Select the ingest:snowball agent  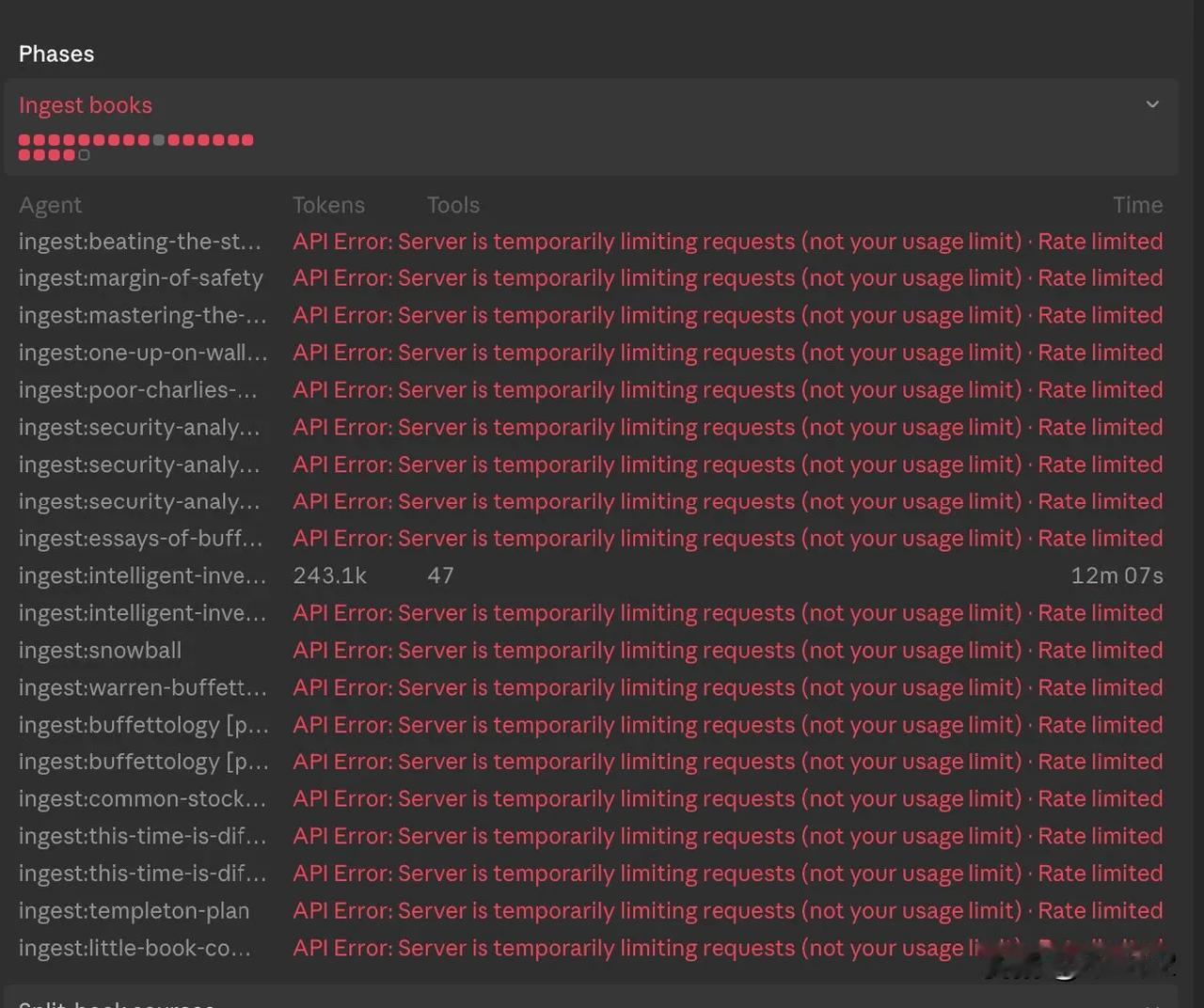(x=101, y=651)
